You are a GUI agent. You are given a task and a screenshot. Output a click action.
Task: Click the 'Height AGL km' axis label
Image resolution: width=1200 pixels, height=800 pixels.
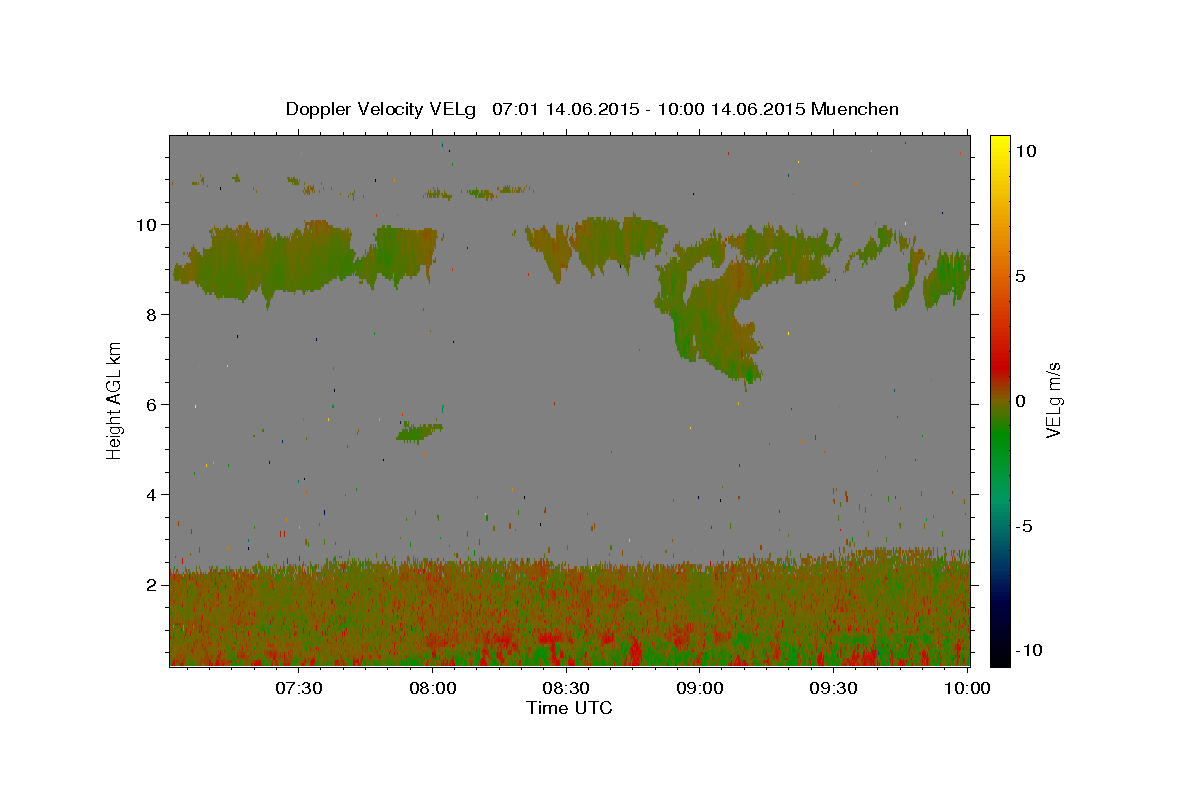coord(115,400)
